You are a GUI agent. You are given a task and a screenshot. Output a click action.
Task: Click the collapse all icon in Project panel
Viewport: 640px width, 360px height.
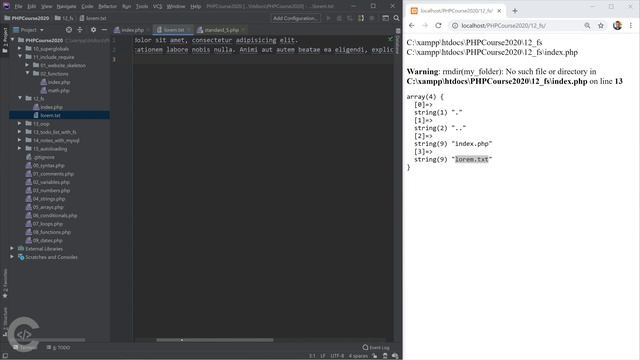(x=80, y=30)
